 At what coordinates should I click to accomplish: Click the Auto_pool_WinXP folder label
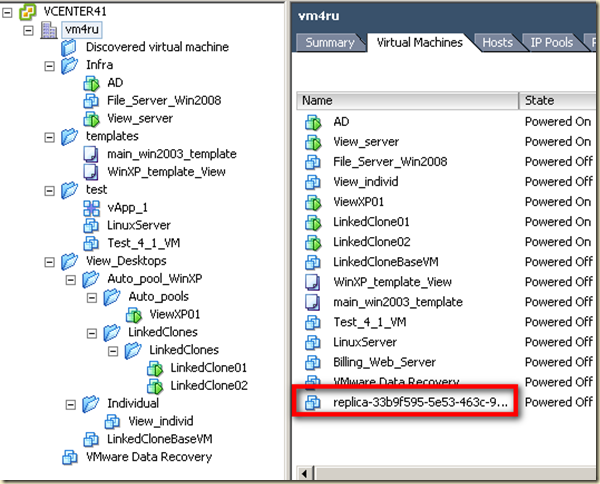(x=155, y=279)
